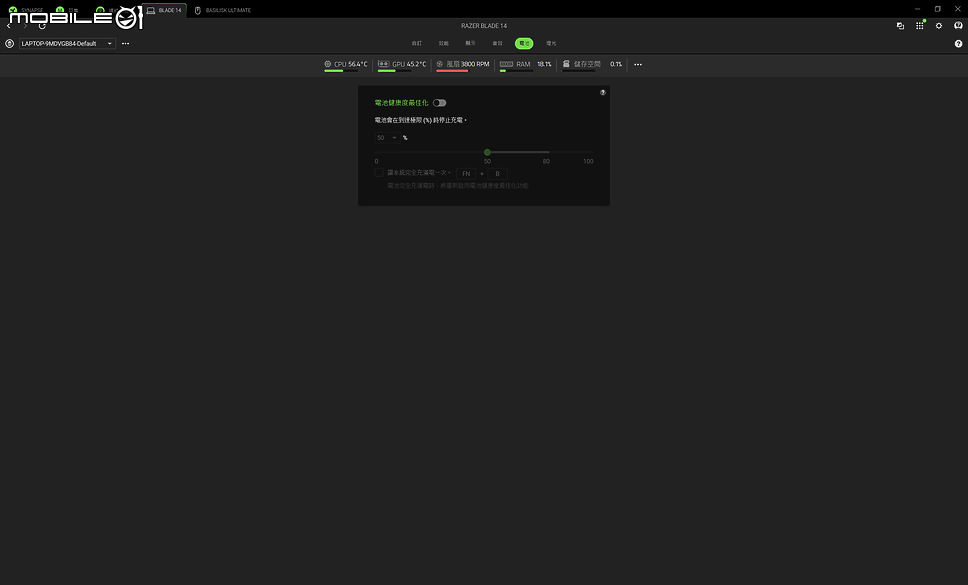Restore down the Razer Synapse window
The height and width of the screenshot is (585, 968).
click(x=938, y=9)
